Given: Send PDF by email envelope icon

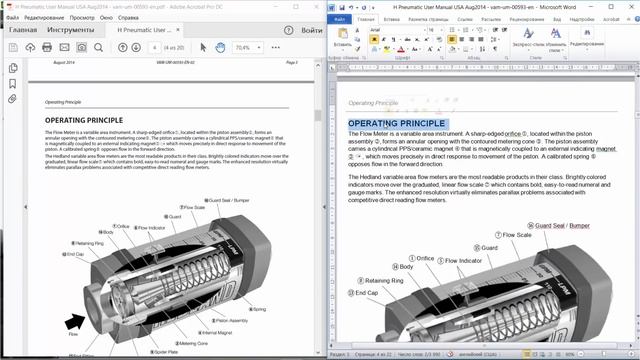Looking at the screenshot, I should point(64,47).
